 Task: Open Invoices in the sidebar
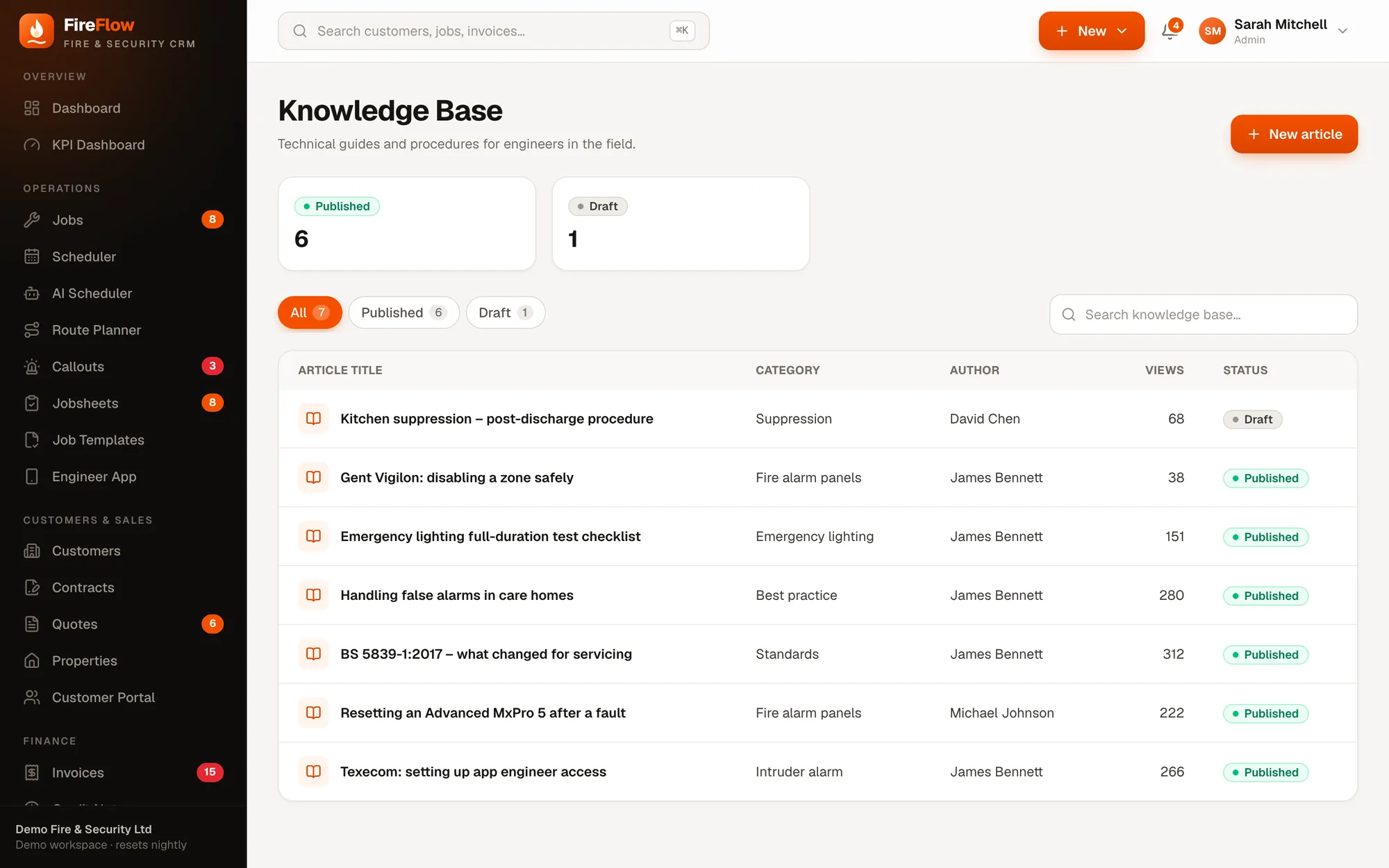click(x=124, y=773)
